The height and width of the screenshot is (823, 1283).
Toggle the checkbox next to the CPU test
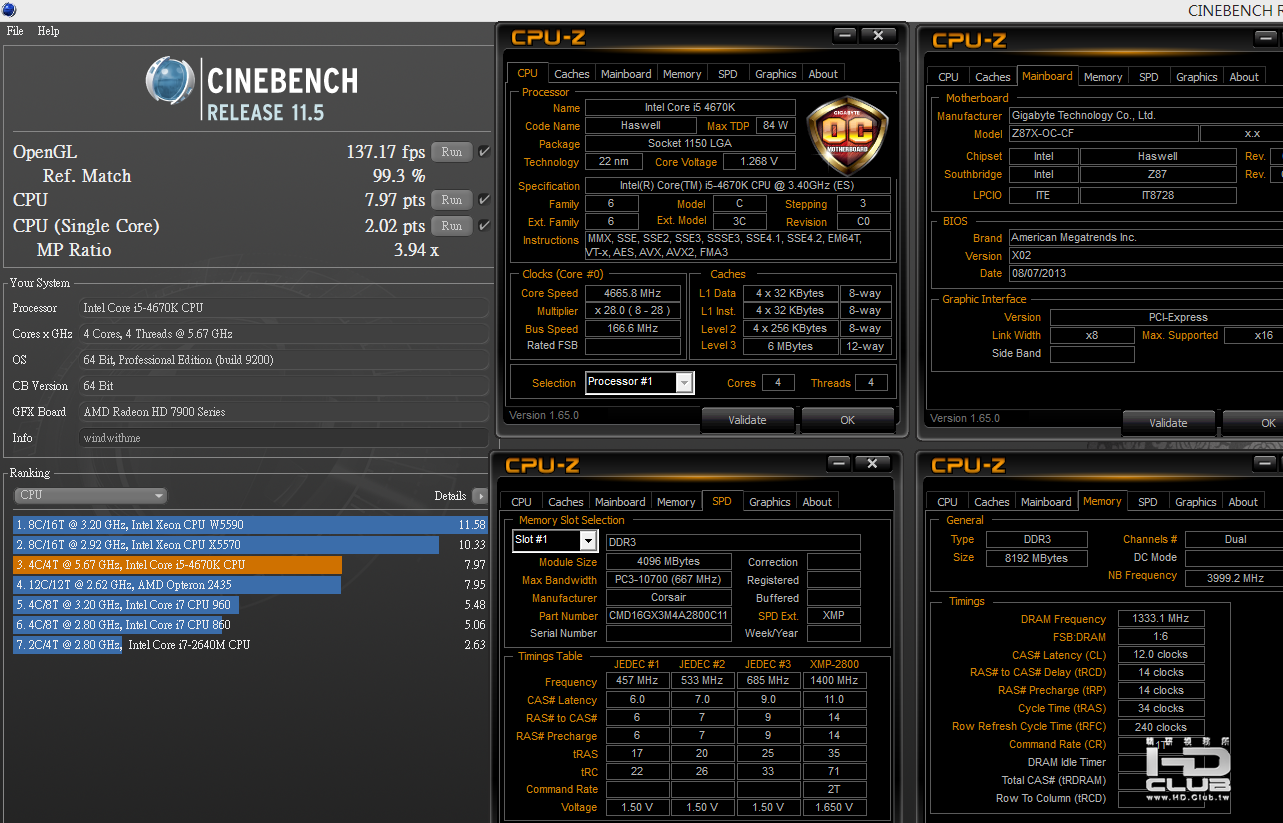484,200
